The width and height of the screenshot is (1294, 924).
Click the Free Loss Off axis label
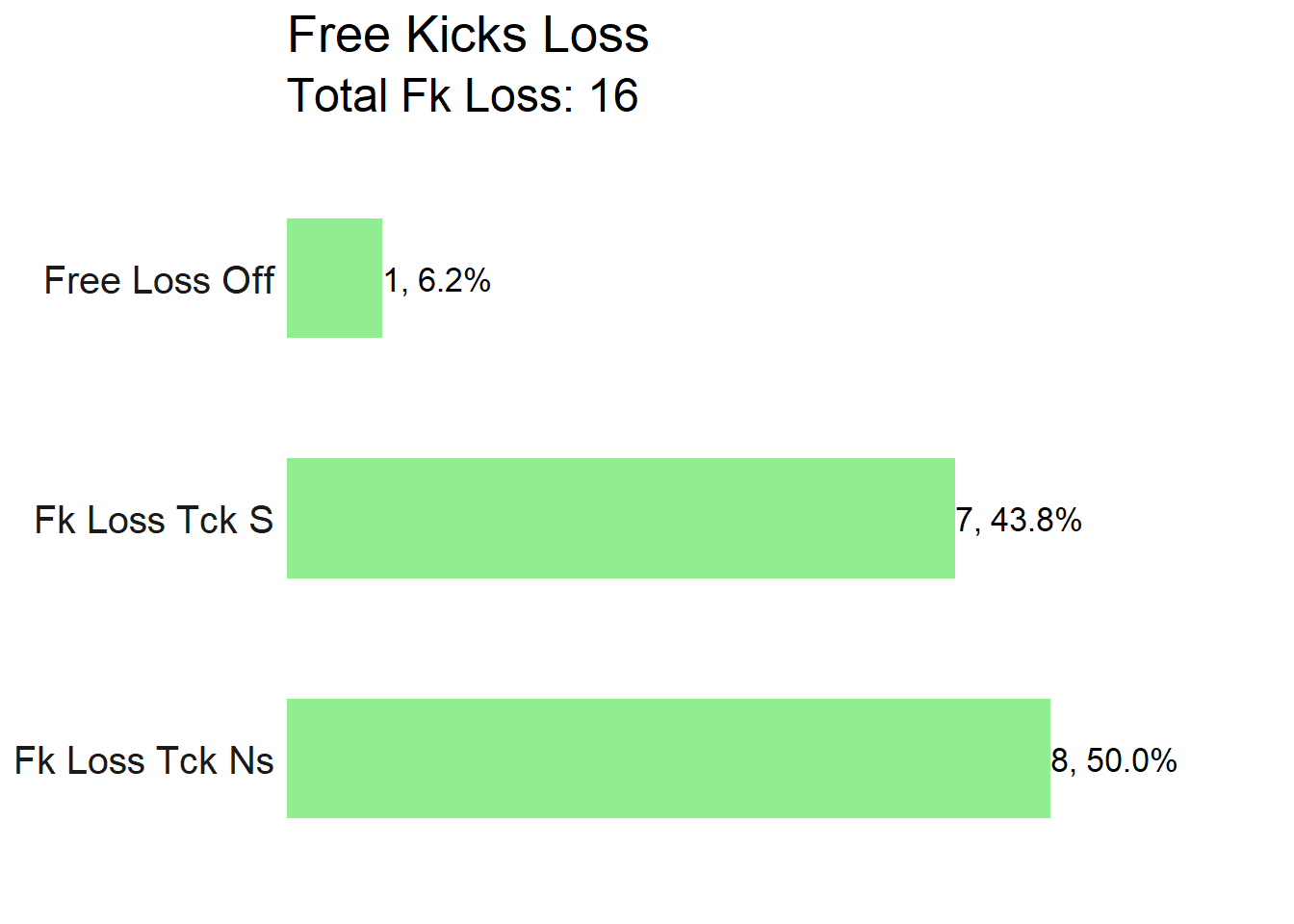(159, 280)
